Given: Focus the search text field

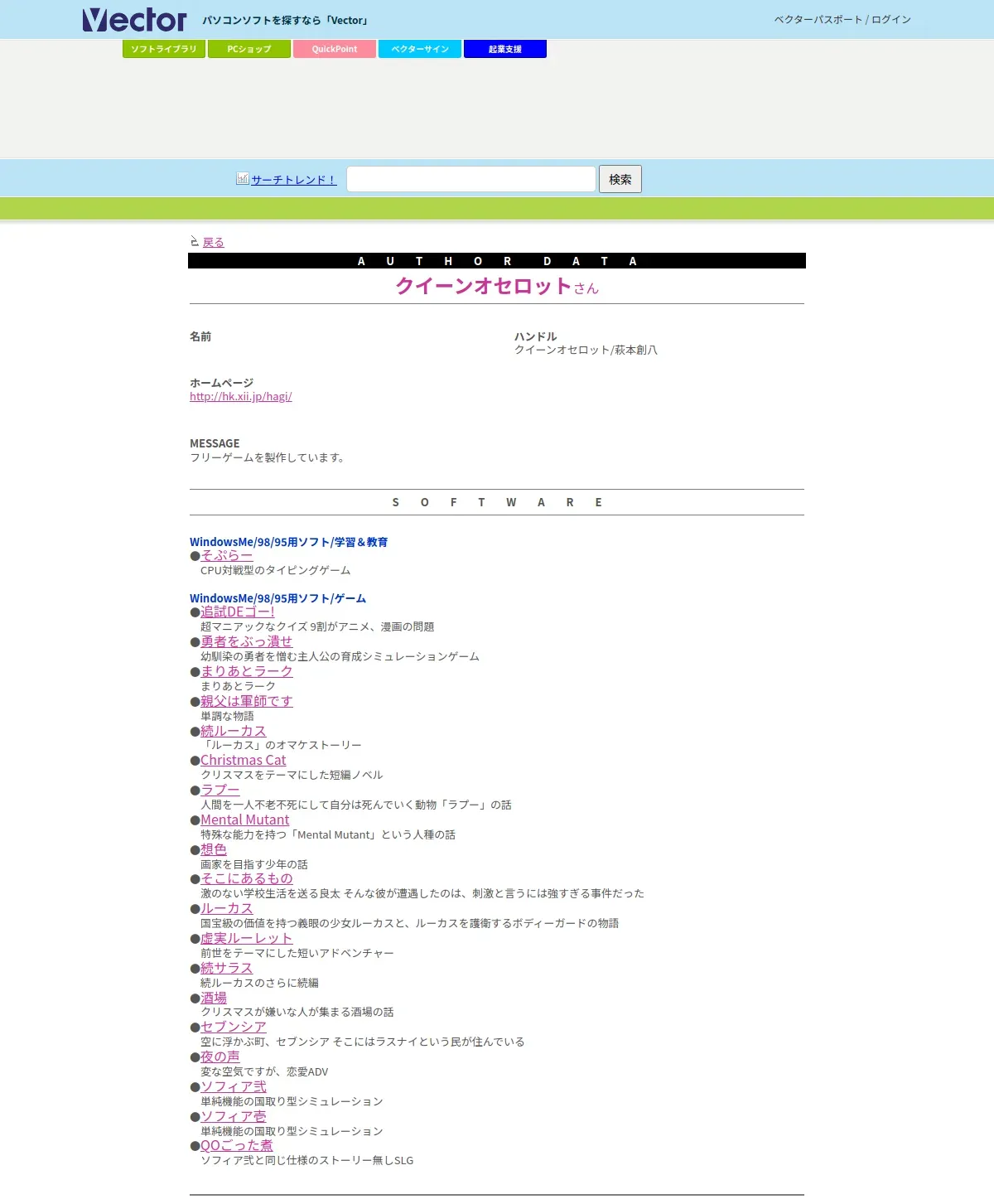Looking at the screenshot, I should click(x=471, y=179).
